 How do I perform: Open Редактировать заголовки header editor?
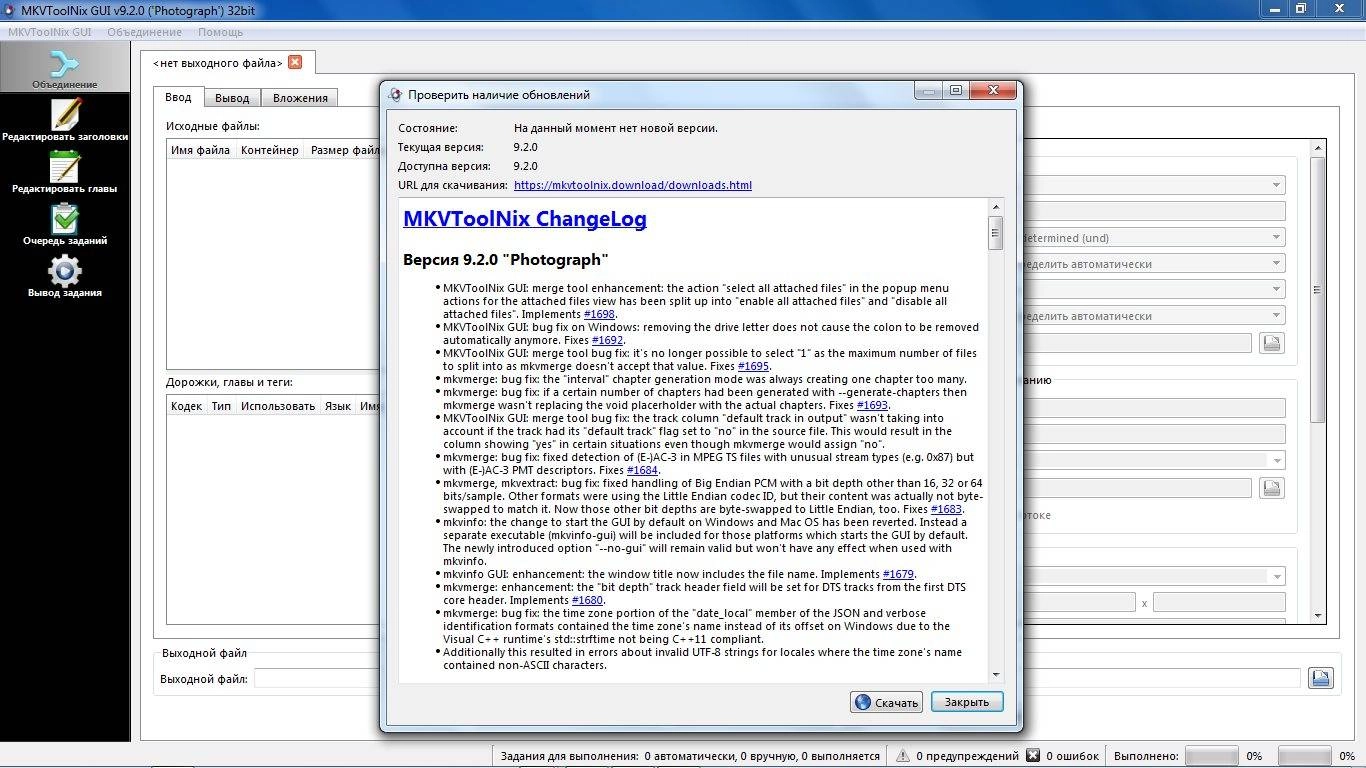65,120
